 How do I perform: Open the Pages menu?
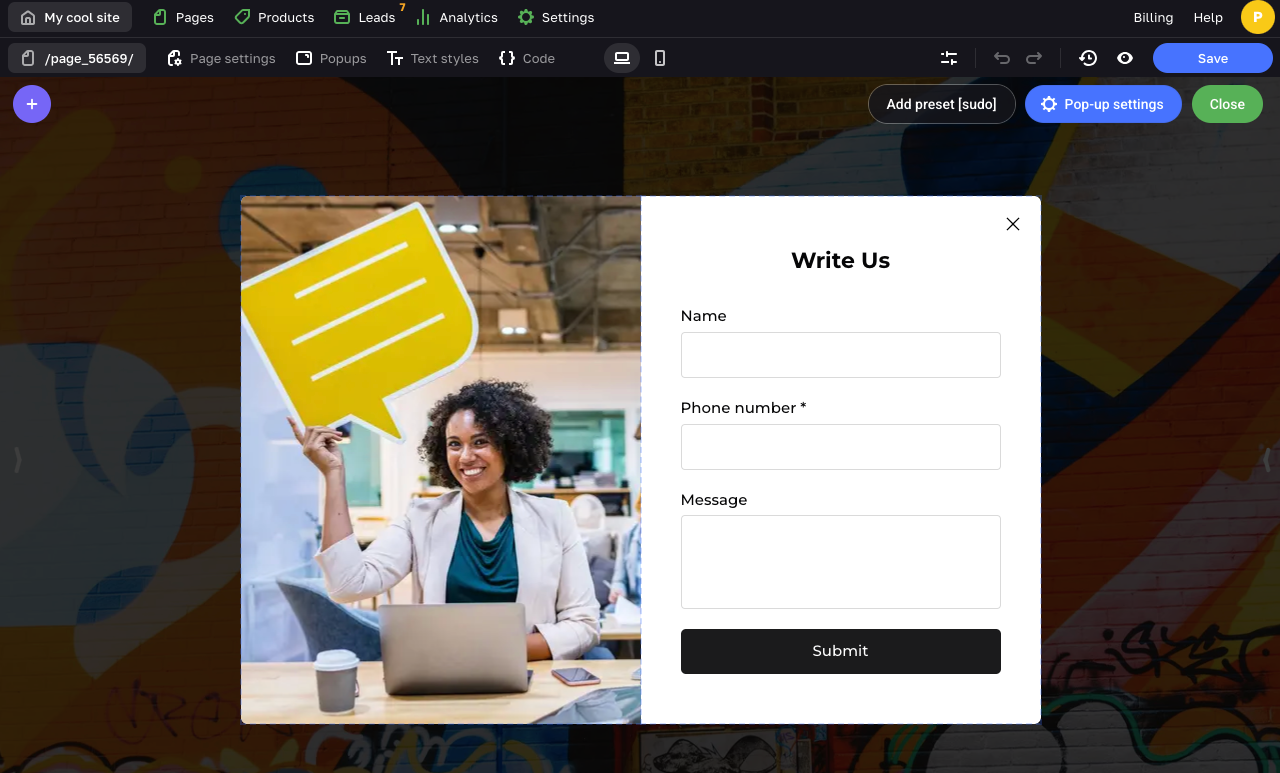(x=183, y=17)
